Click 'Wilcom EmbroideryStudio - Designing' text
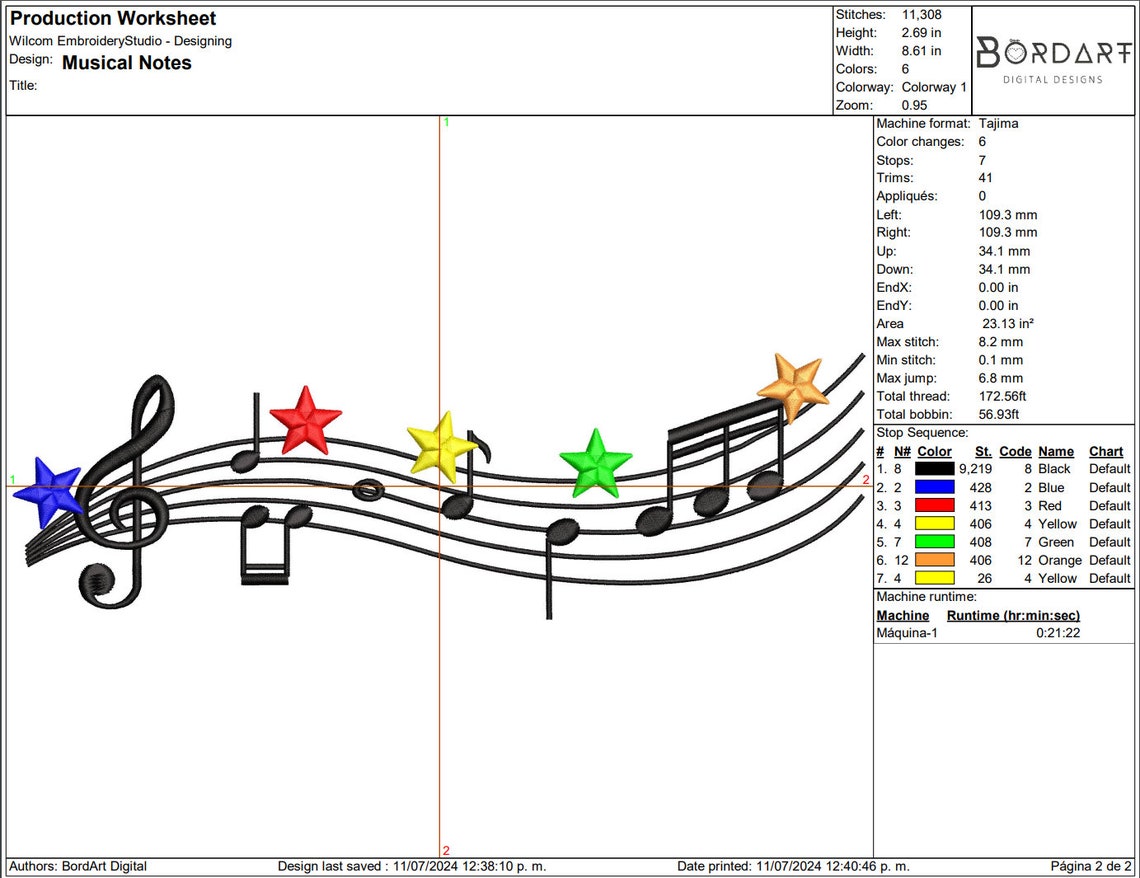 tap(121, 41)
